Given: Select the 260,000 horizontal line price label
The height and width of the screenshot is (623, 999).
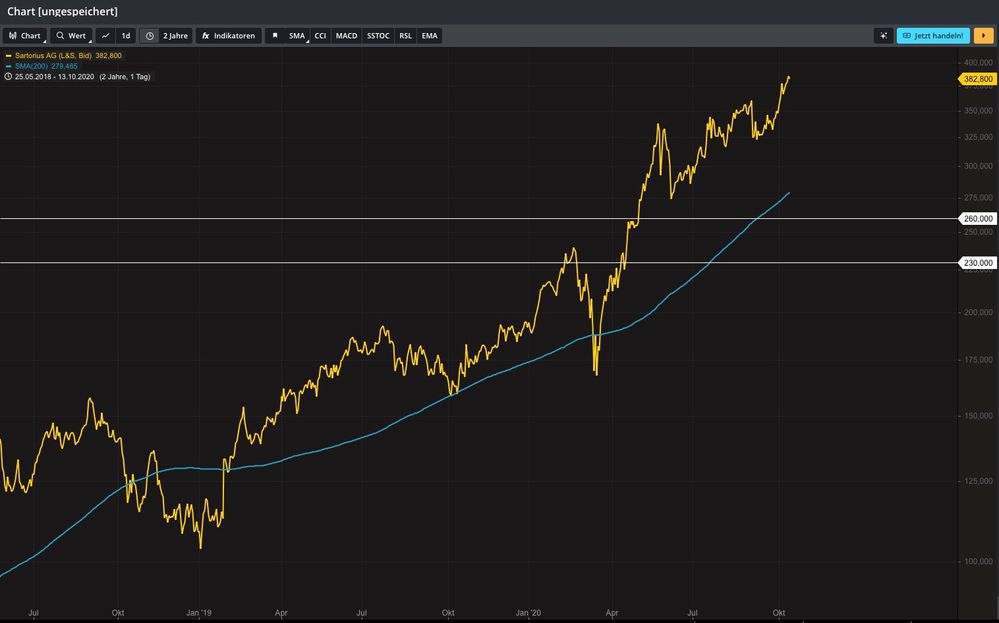Looking at the screenshot, I should point(977,218).
